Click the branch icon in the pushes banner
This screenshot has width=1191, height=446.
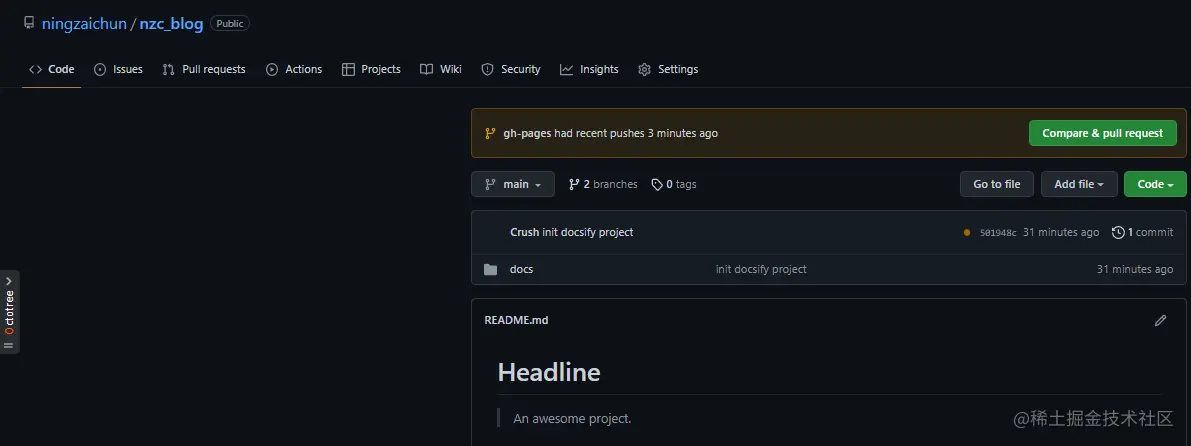click(x=491, y=133)
